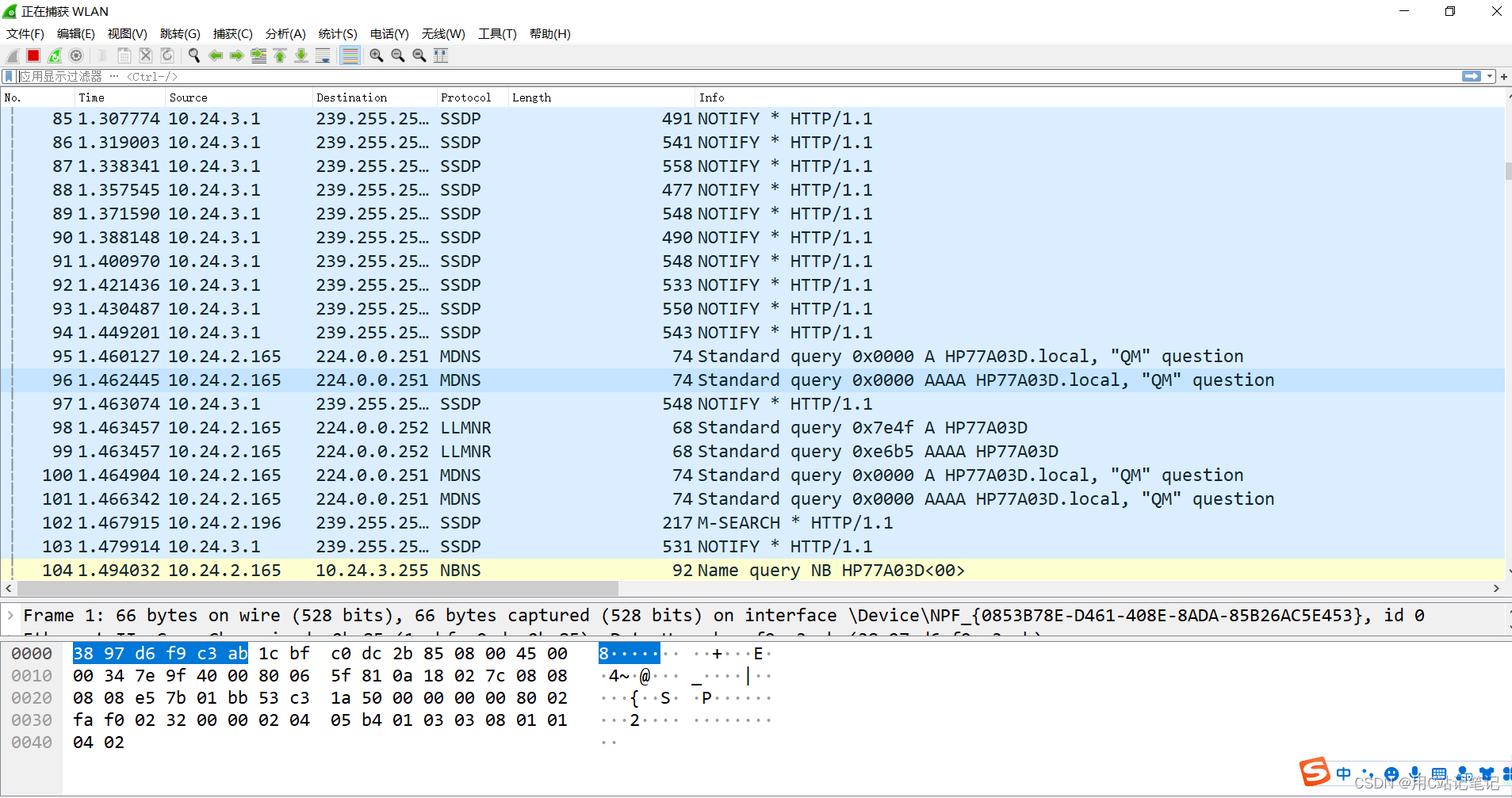
Task: Reset text to normal size icon
Action: point(419,55)
